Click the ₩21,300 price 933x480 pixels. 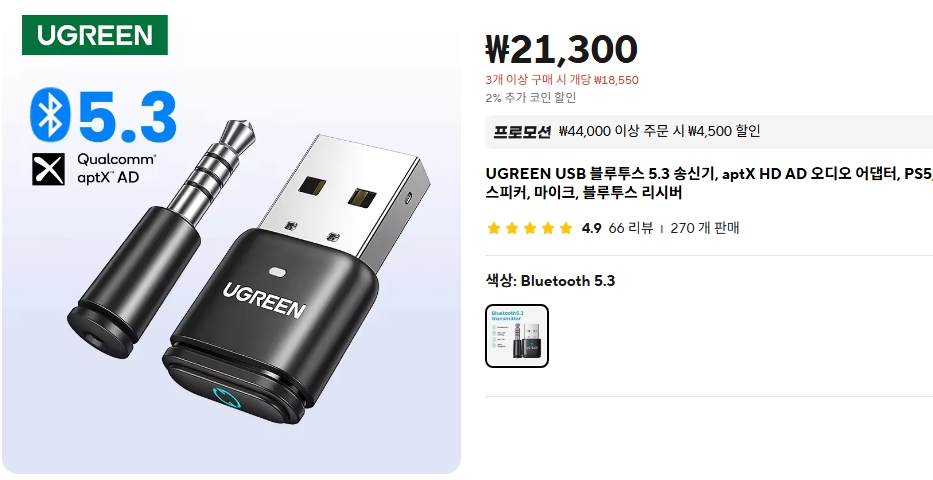(x=562, y=49)
